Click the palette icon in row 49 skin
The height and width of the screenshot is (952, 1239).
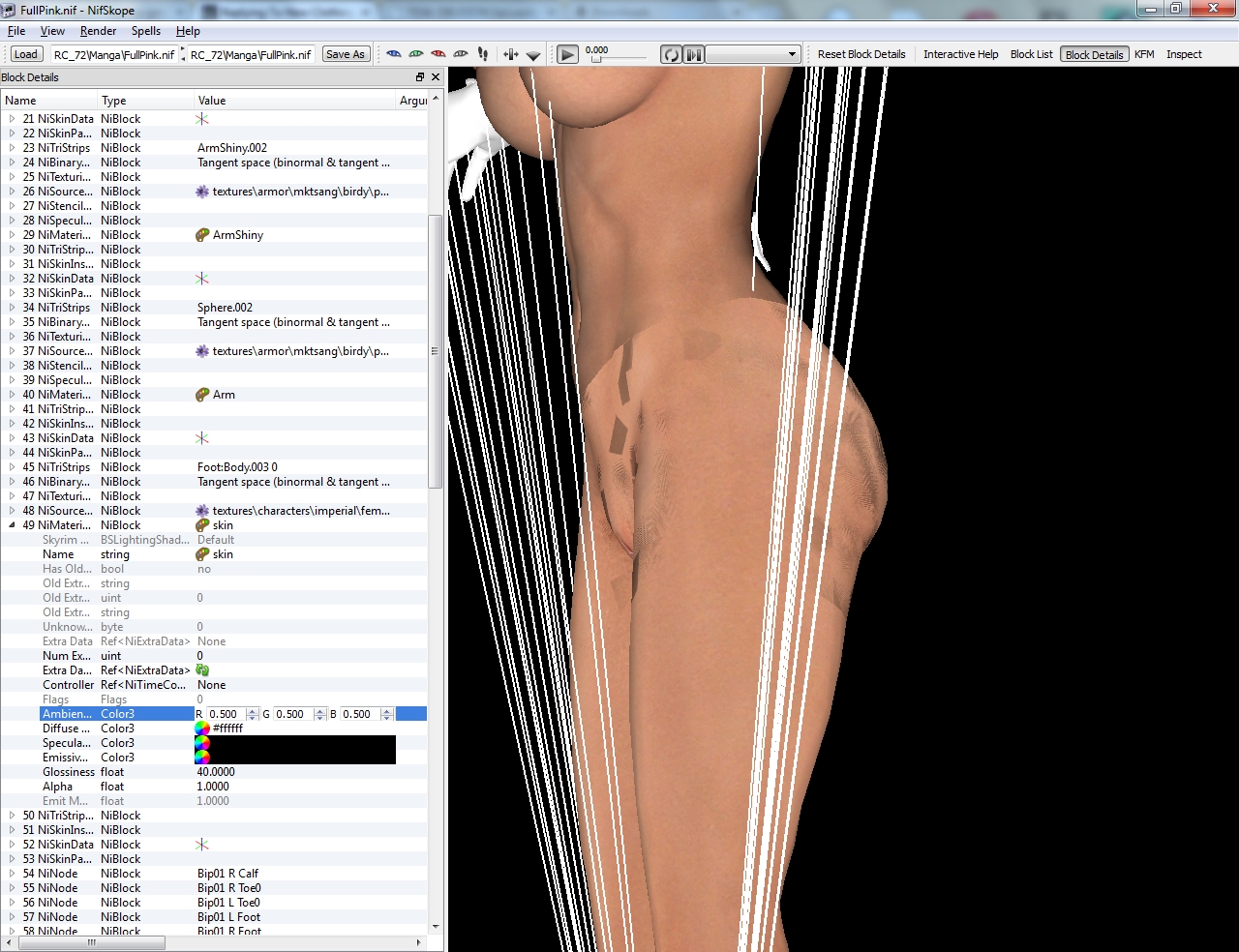[x=202, y=525]
